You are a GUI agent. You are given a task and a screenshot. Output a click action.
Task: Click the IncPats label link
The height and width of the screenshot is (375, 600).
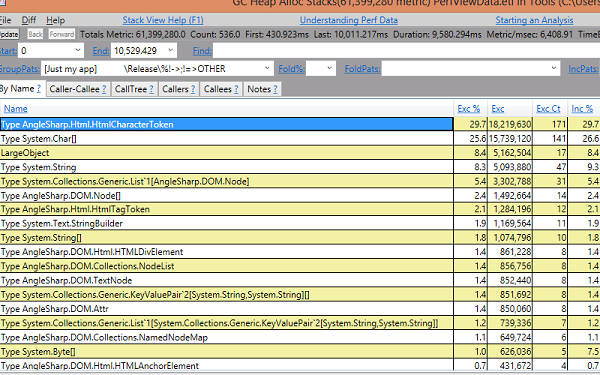583,69
